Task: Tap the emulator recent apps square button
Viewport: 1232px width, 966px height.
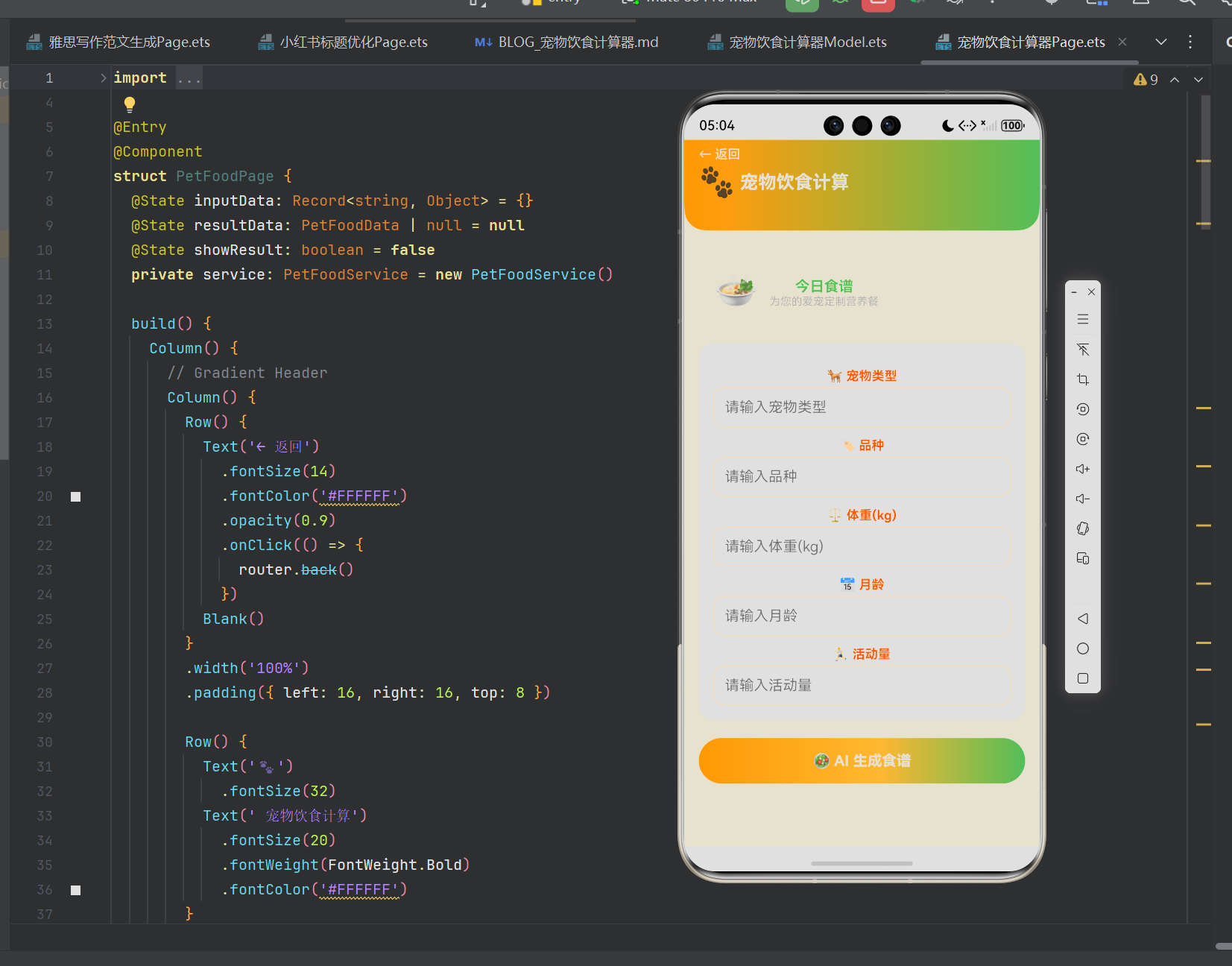Action: pyautogui.click(x=1083, y=678)
